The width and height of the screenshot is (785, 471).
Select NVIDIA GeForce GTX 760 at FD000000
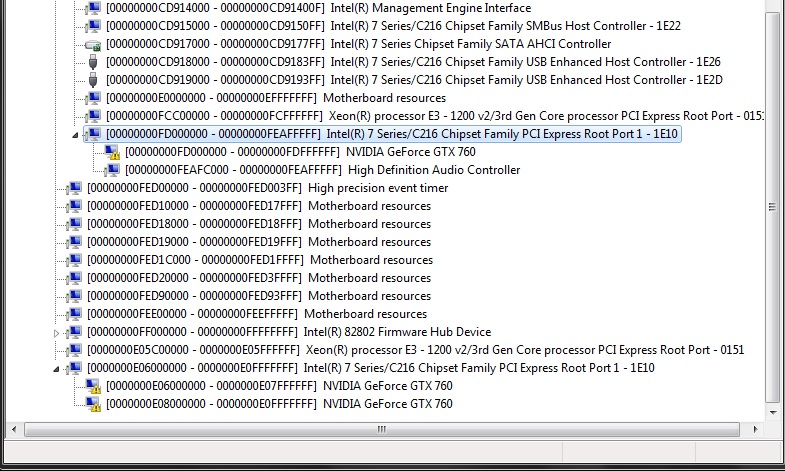[x=300, y=152]
